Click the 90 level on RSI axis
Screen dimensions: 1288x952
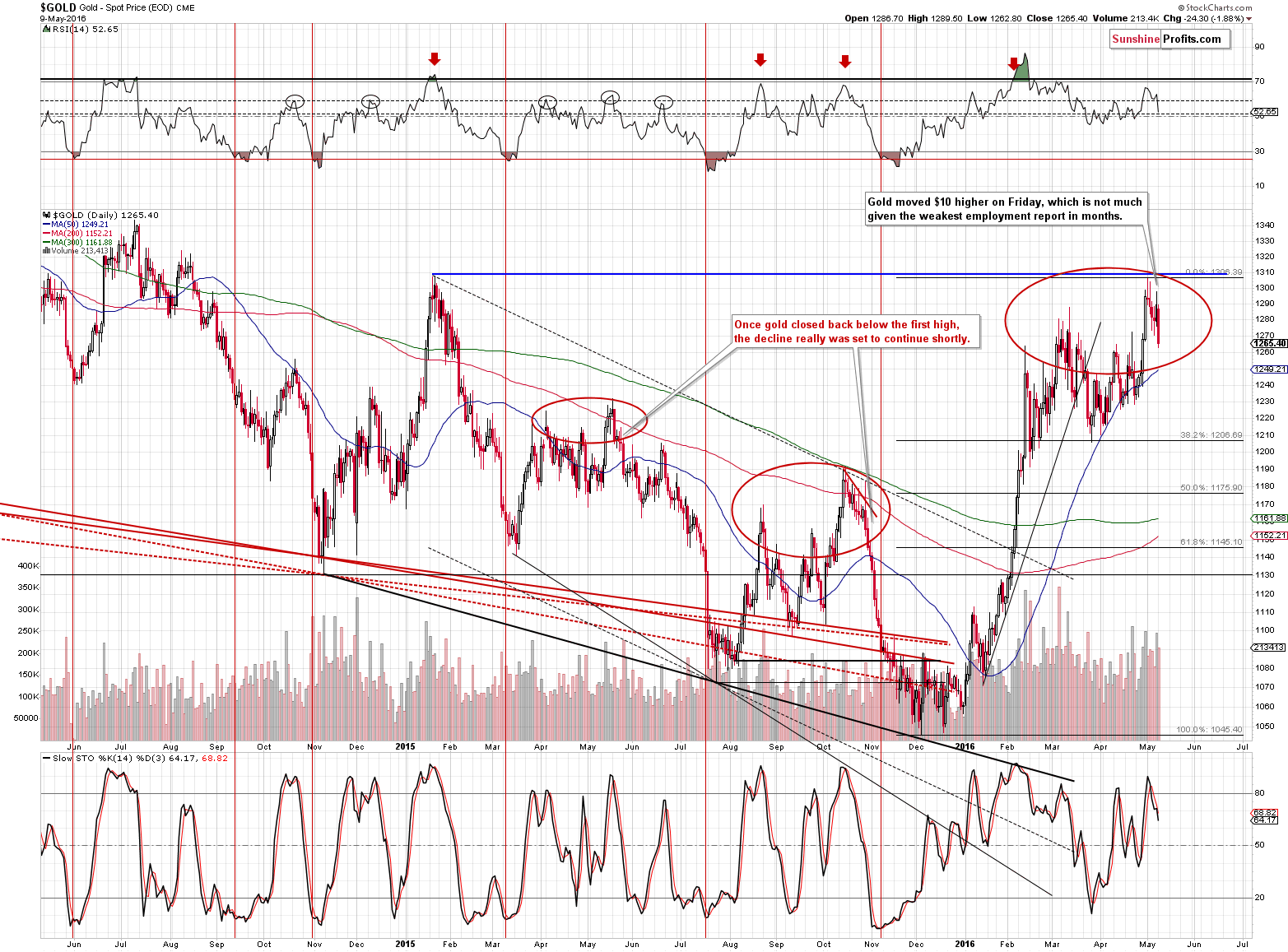[x=1259, y=47]
